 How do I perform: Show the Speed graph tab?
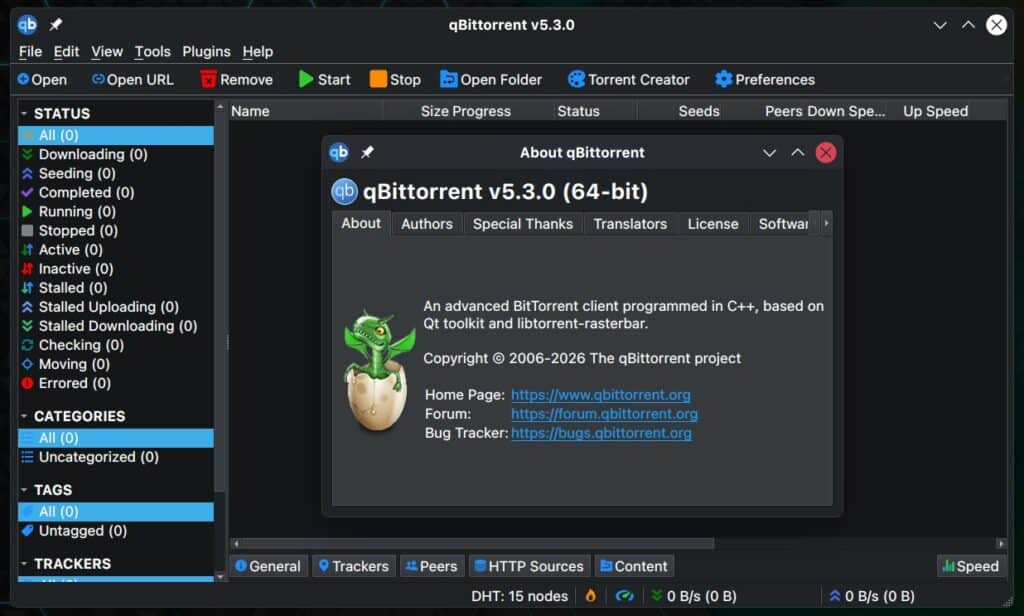pyautogui.click(x=970, y=566)
